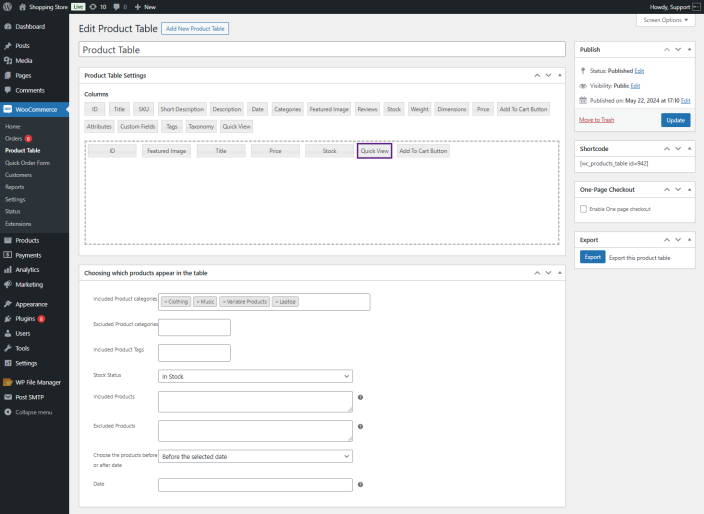Image resolution: width=704 pixels, height=514 pixels.
Task: Click the Export button
Action: 592,257
